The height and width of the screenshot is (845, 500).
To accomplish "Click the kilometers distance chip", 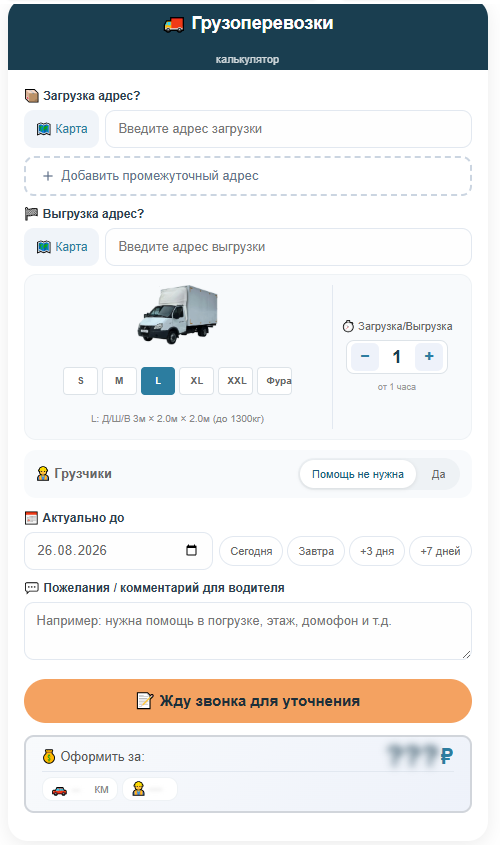I will tap(80, 789).
